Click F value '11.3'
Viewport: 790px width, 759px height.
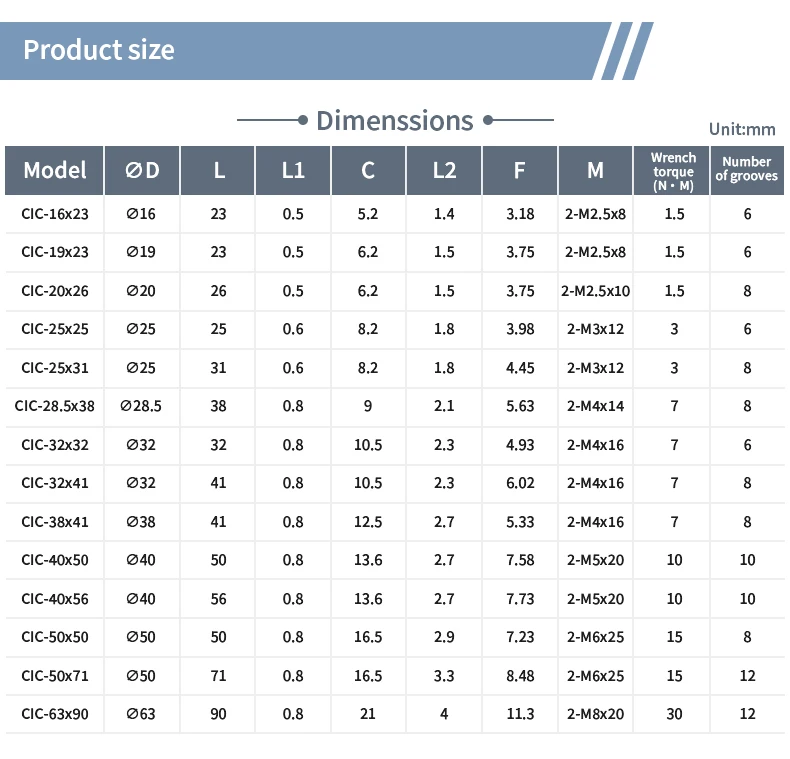tap(520, 714)
